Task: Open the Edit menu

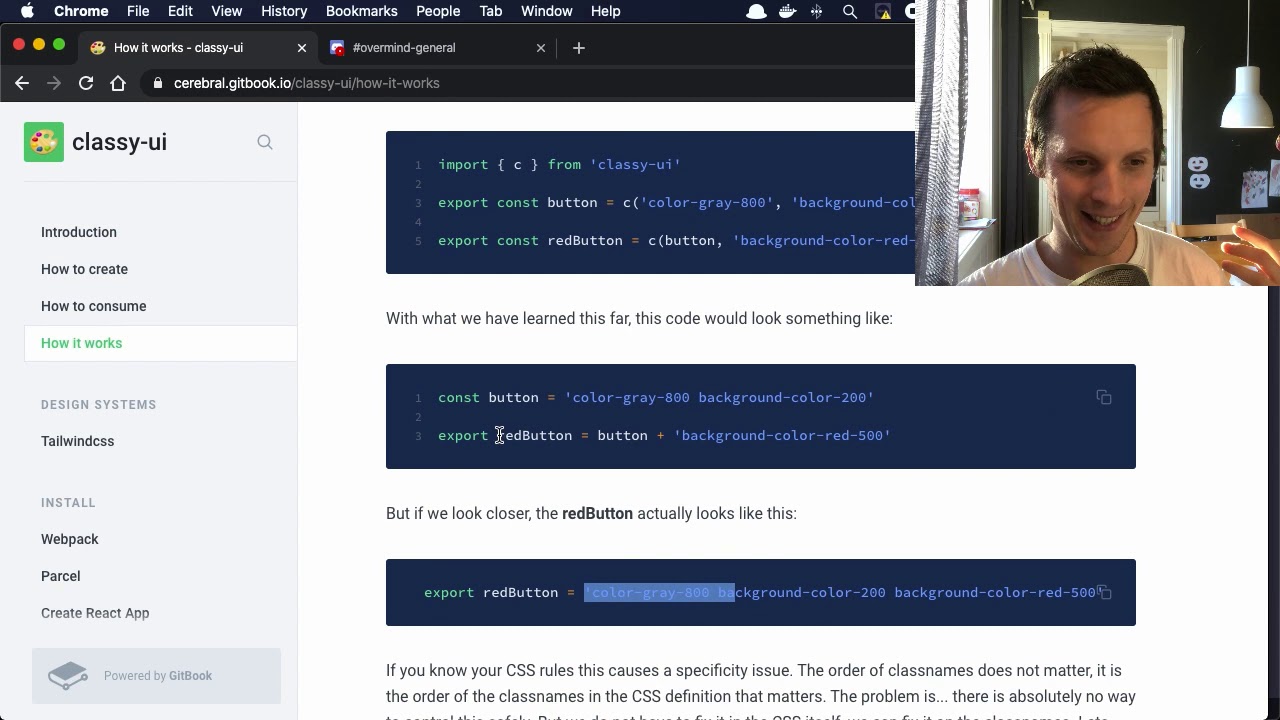Action: coord(180,11)
